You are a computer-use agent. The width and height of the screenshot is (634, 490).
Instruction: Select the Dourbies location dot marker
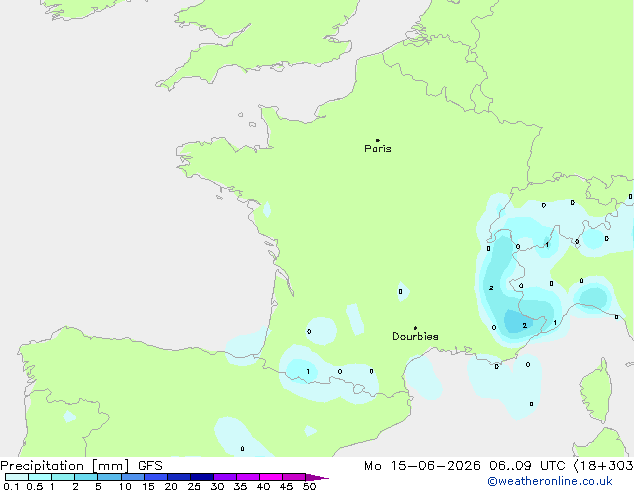(x=415, y=328)
